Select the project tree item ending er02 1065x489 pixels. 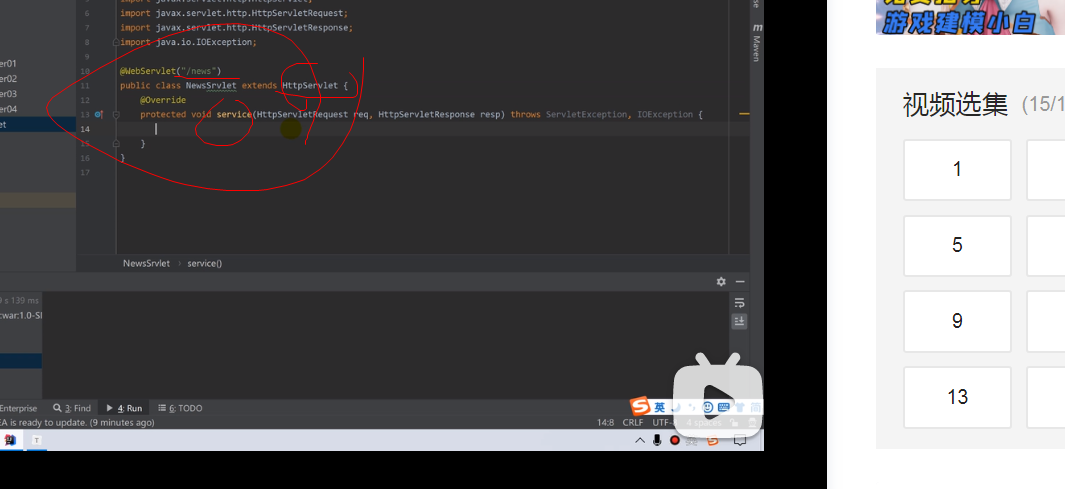coord(9,79)
